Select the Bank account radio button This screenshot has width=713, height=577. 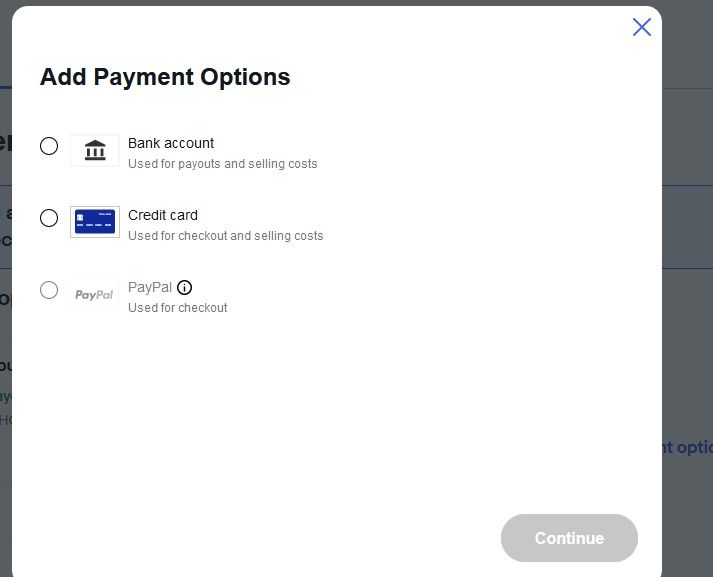[x=49, y=146]
